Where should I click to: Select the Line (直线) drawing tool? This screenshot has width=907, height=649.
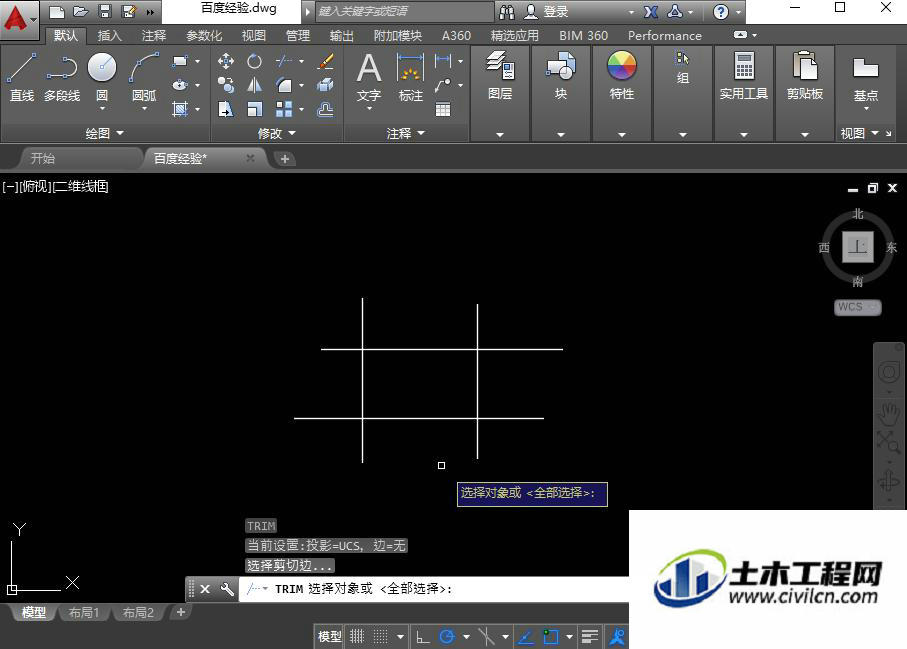21,77
